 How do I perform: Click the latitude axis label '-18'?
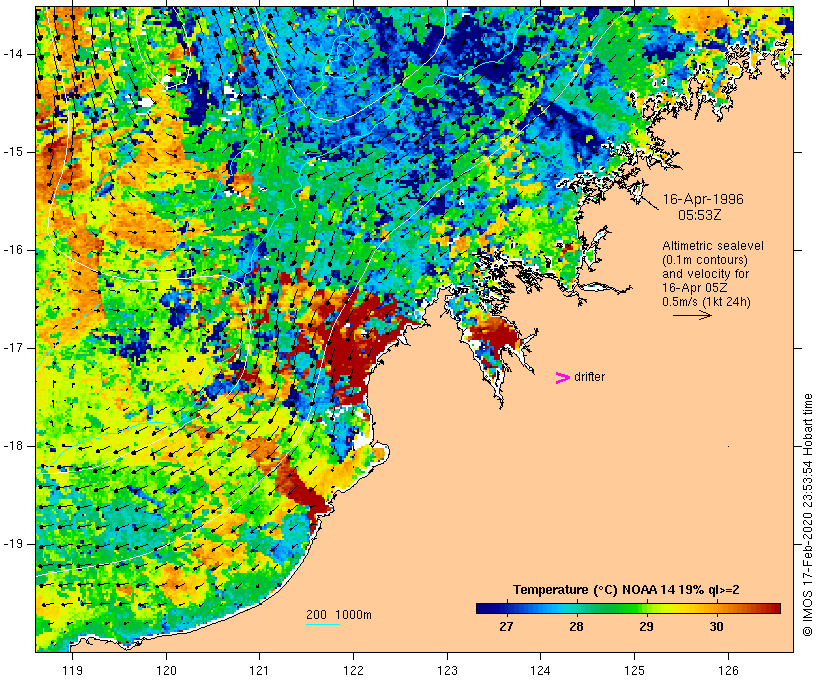click(13, 446)
